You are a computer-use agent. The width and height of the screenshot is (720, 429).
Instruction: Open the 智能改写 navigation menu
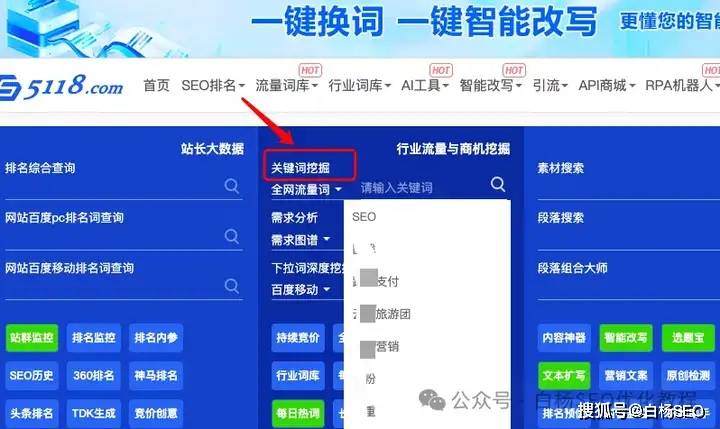click(x=490, y=85)
